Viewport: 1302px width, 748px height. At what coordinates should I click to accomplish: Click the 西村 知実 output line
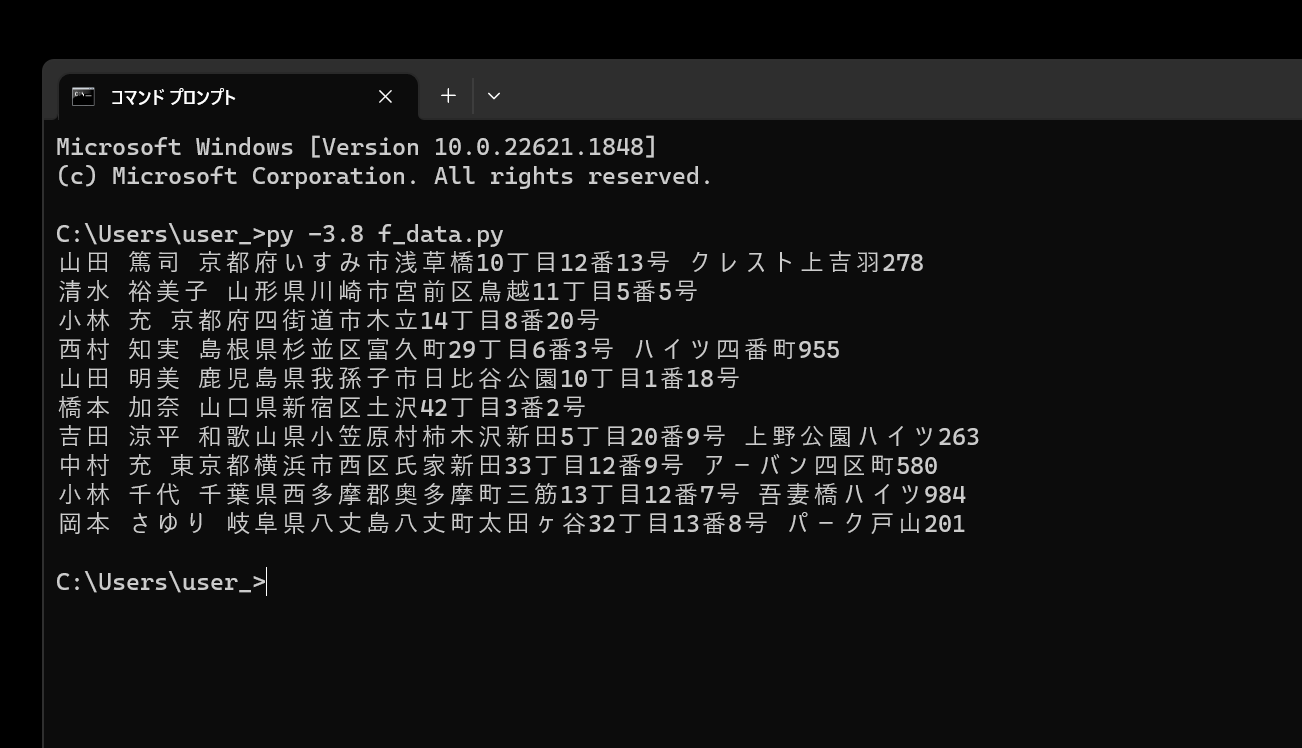click(x=448, y=350)
